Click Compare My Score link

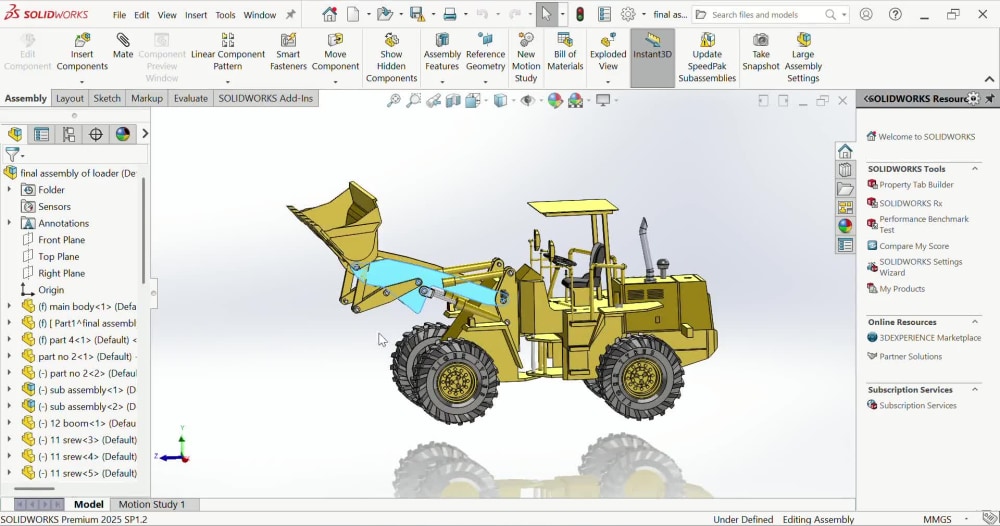point(914,245)
